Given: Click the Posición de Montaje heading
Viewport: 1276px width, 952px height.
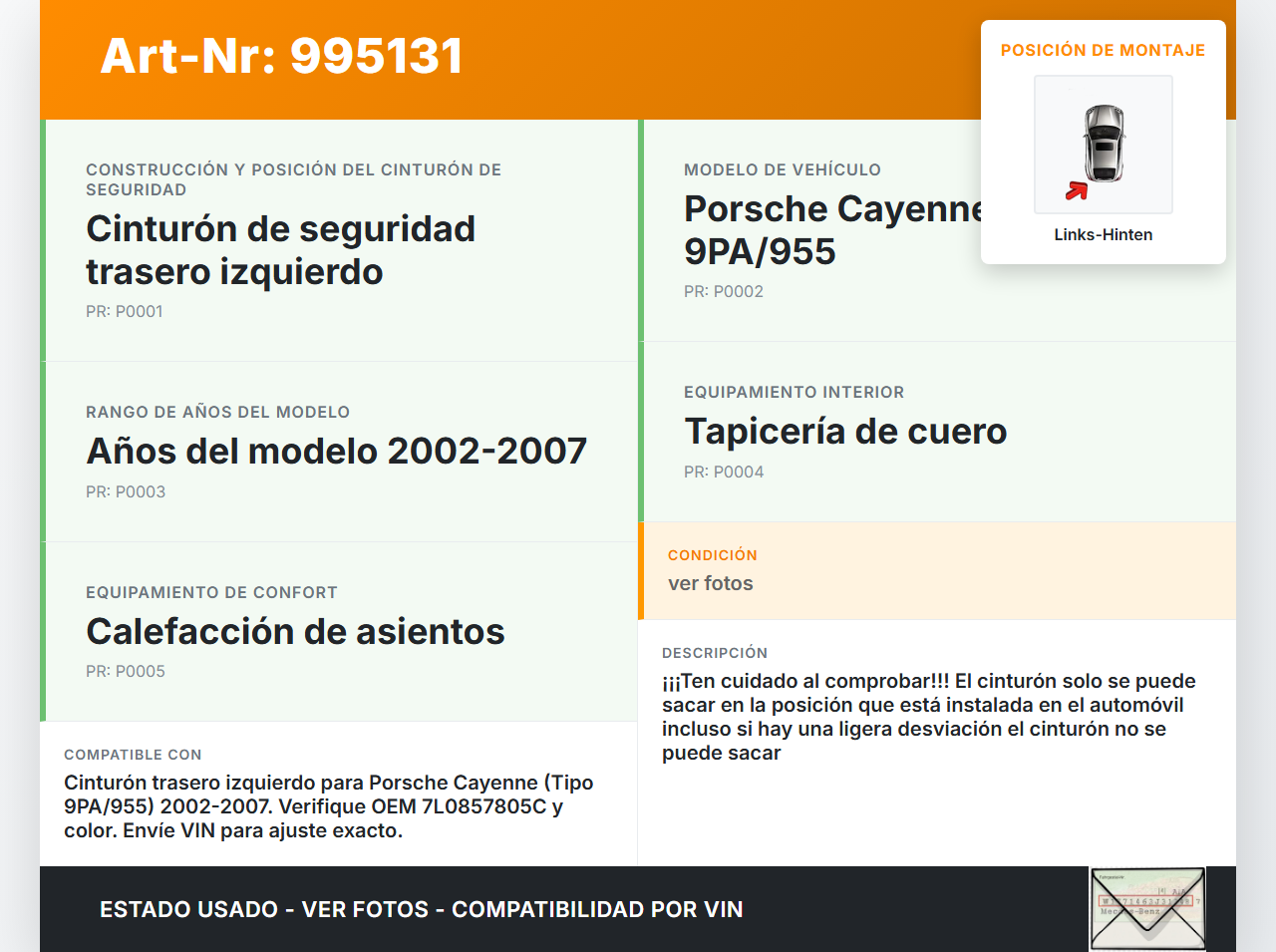Looking at the screenshot, I should 1103,50.
